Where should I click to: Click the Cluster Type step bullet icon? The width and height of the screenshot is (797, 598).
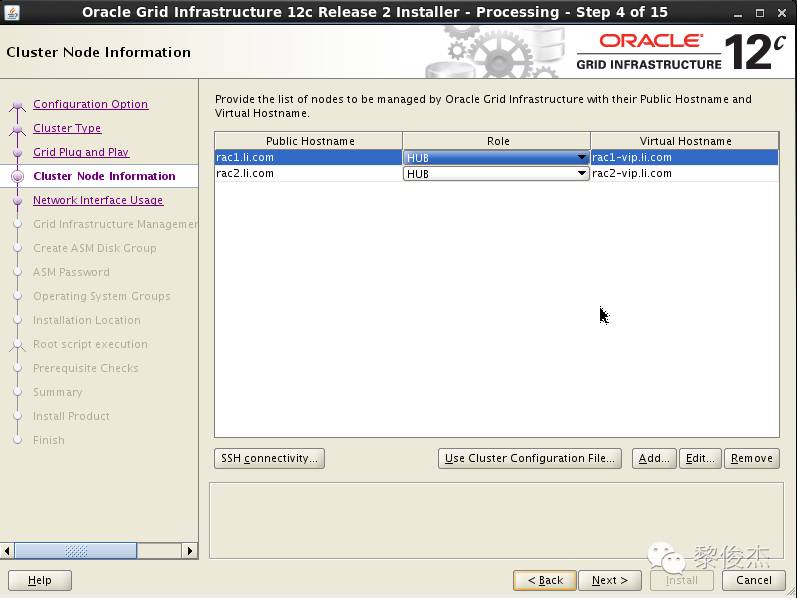point(18,129)
